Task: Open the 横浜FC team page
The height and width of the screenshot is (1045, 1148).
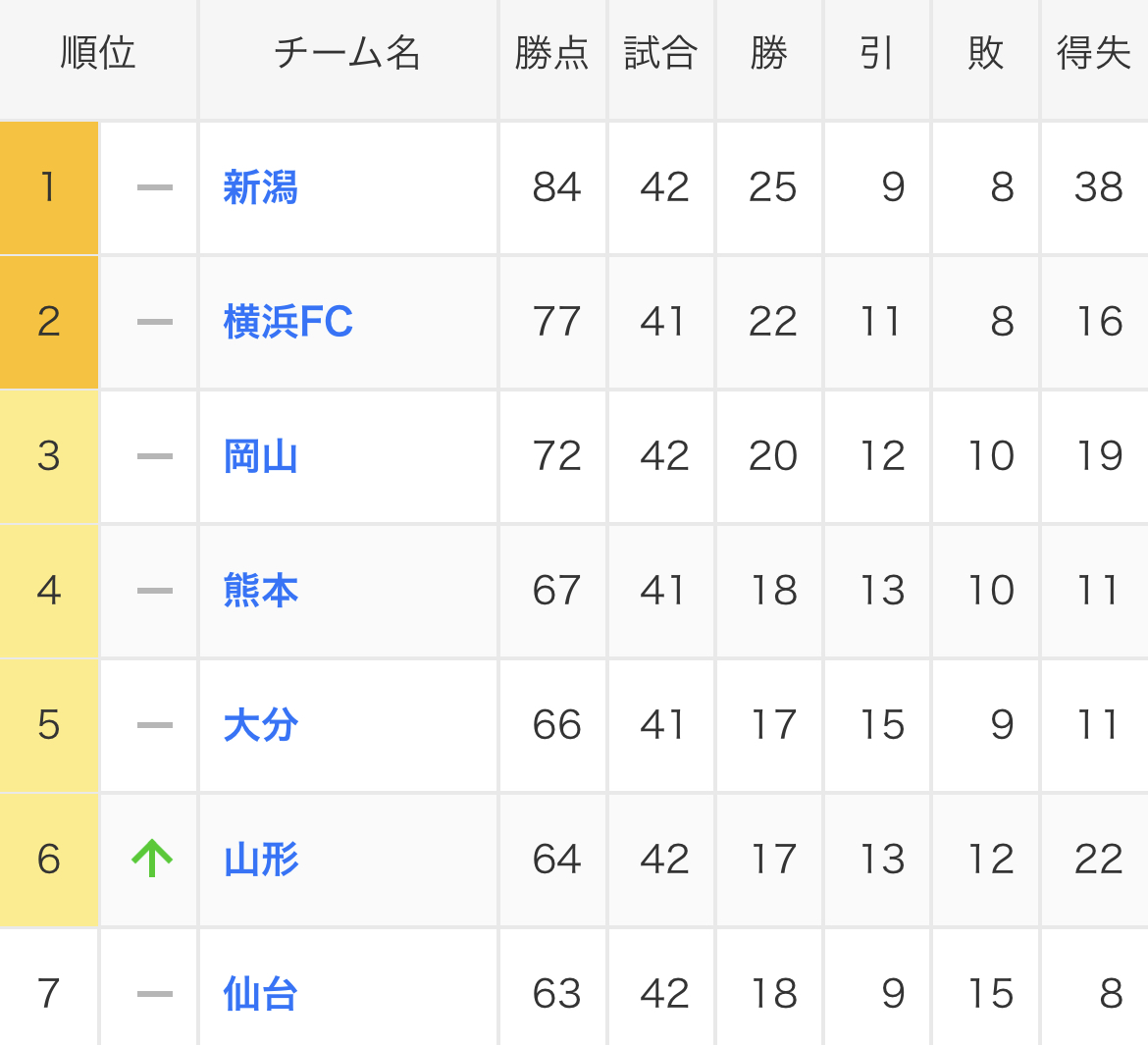Action: pos(287,322)
